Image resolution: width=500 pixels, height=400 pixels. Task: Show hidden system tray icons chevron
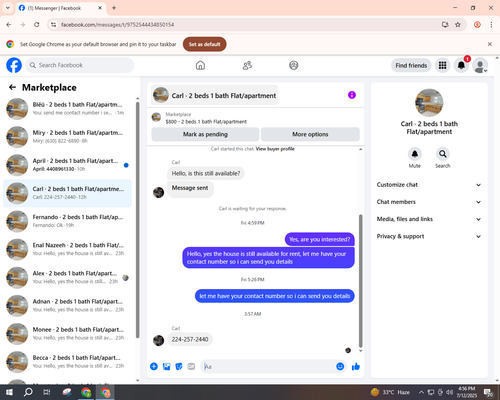[x=421, y=392]
